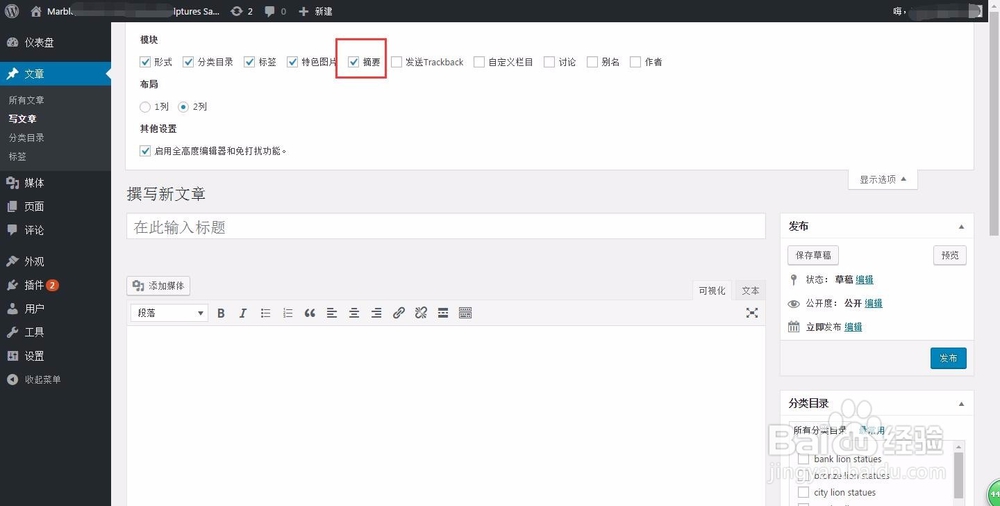Collapse the 分类目录 panel arrow
The height and width of the screenshot is (506, 1000).
(x=961, y=404)
